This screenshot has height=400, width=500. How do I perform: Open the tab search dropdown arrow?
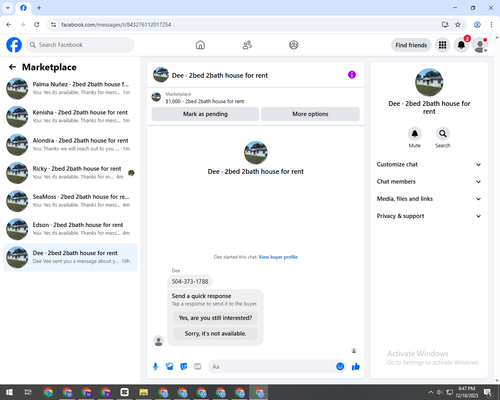[8, 8]
